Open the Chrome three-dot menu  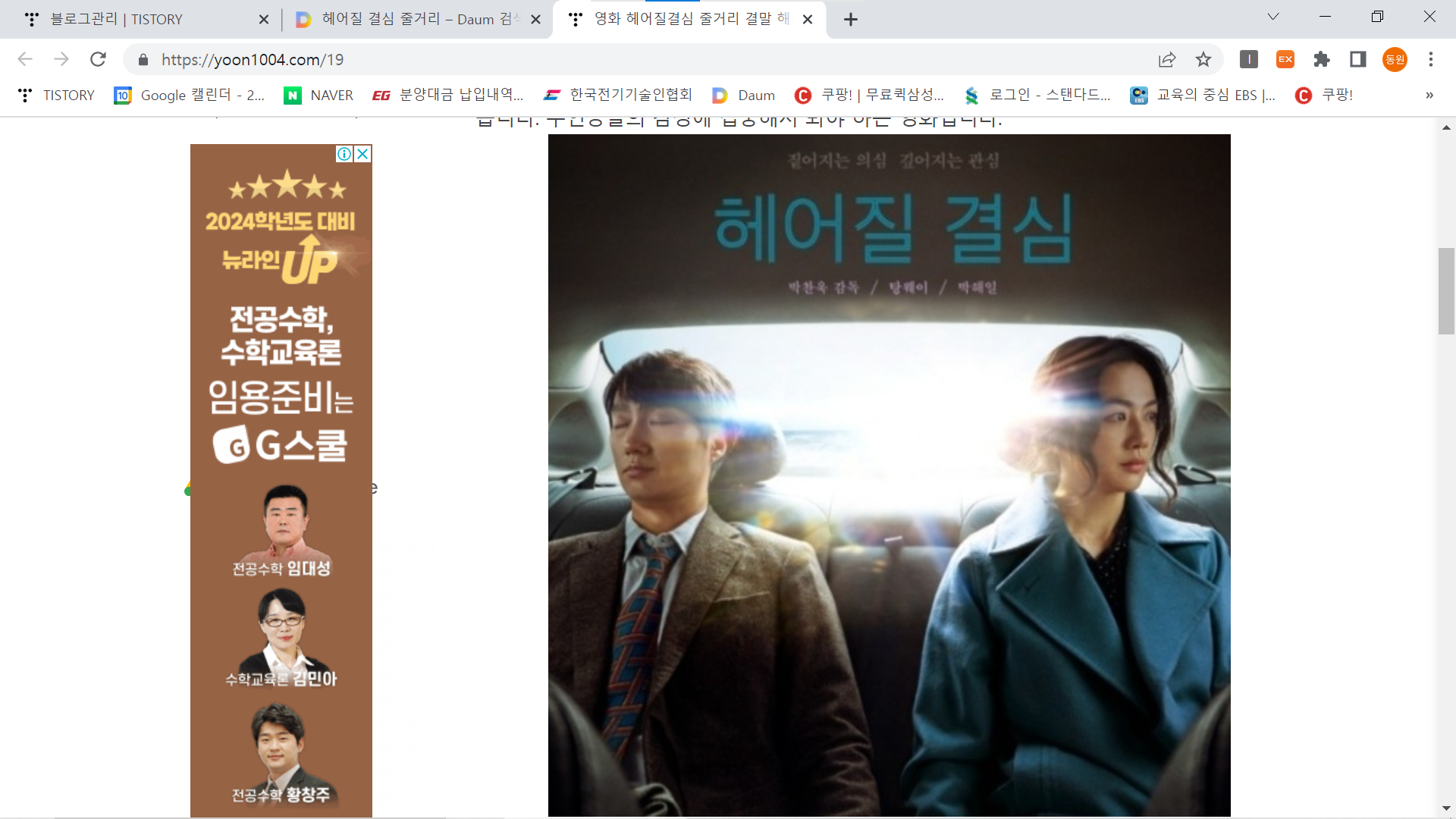pyautogui.click(x=1431, y=59)
